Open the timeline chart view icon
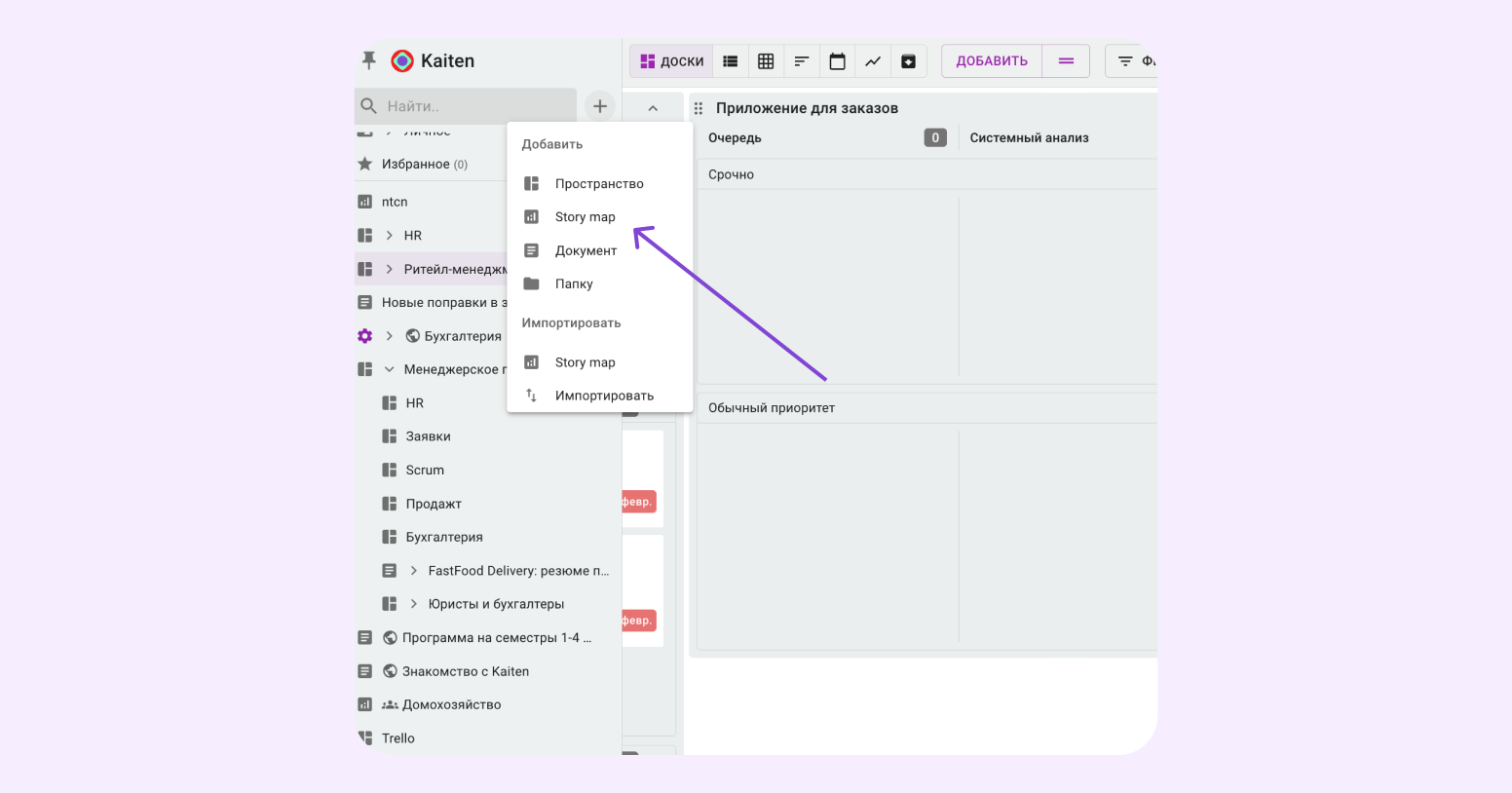Image resolution: width=1512 pixels, height=793 pixels. pos(872,60)
